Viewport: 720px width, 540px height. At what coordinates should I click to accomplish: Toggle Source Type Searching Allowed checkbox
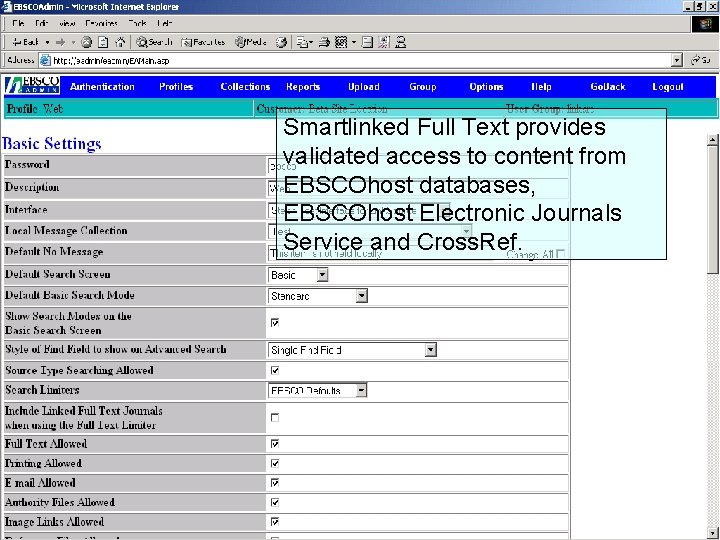tap(275, 370)
